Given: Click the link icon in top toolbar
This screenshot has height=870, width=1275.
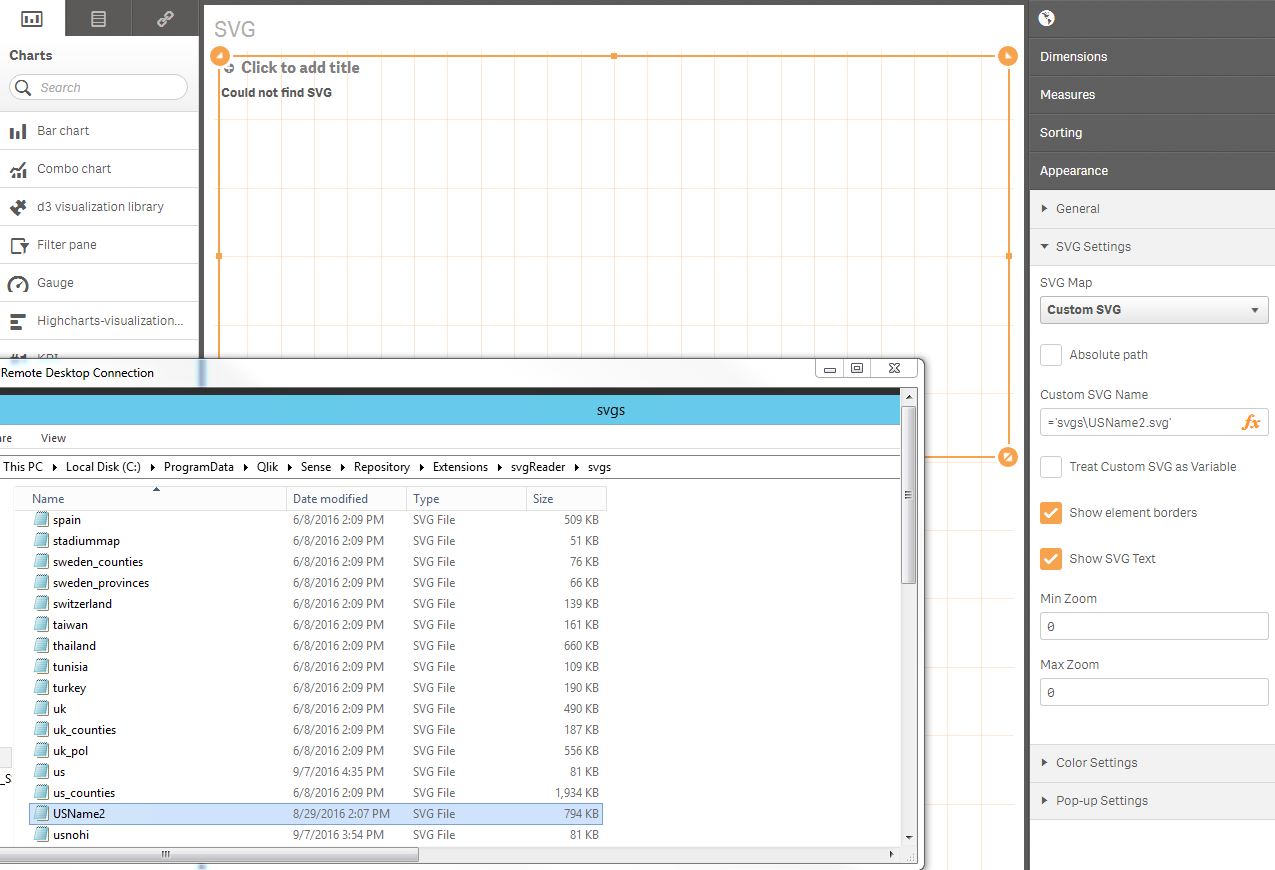Looking at the screenshot, I should tap(164, 18).
